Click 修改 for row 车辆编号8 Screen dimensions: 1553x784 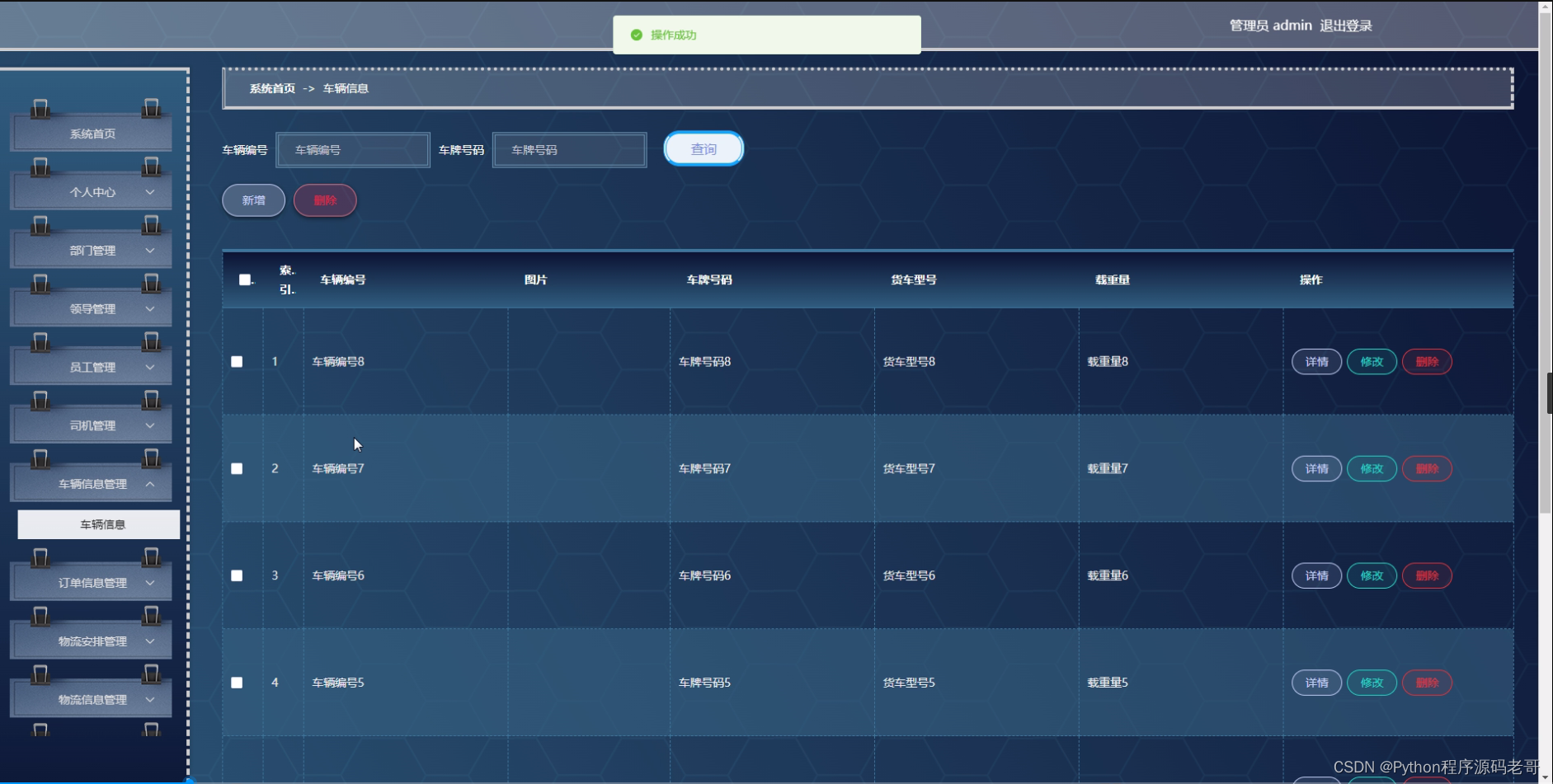coord(1372,362)
